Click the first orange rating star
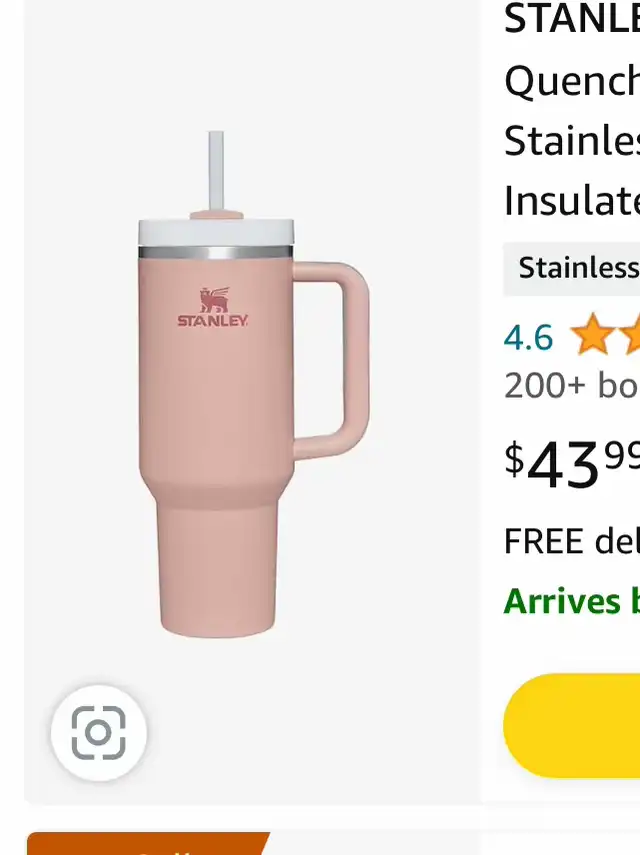 [591, 335]
